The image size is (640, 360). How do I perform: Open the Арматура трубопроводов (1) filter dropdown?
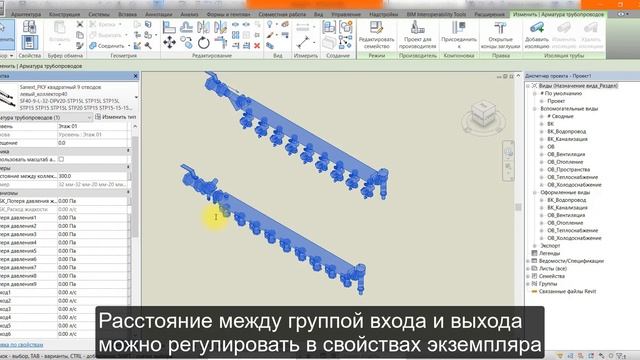pyautogui.click(x=89, y=118)
